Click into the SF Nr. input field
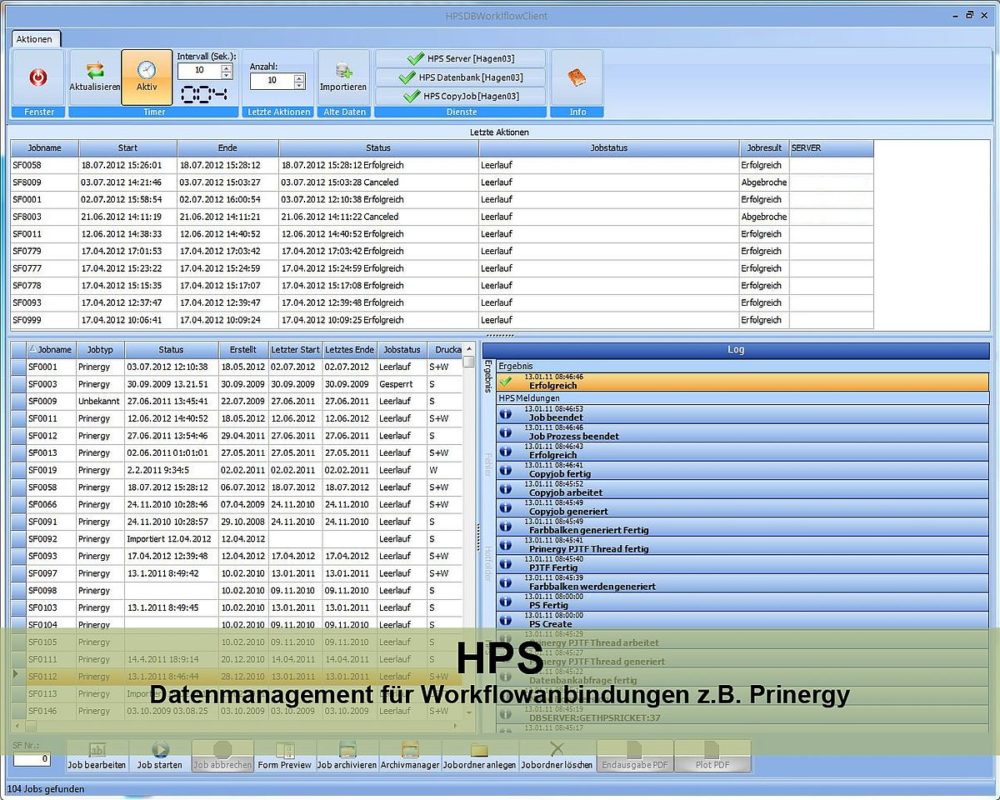 tap(32, 759)
